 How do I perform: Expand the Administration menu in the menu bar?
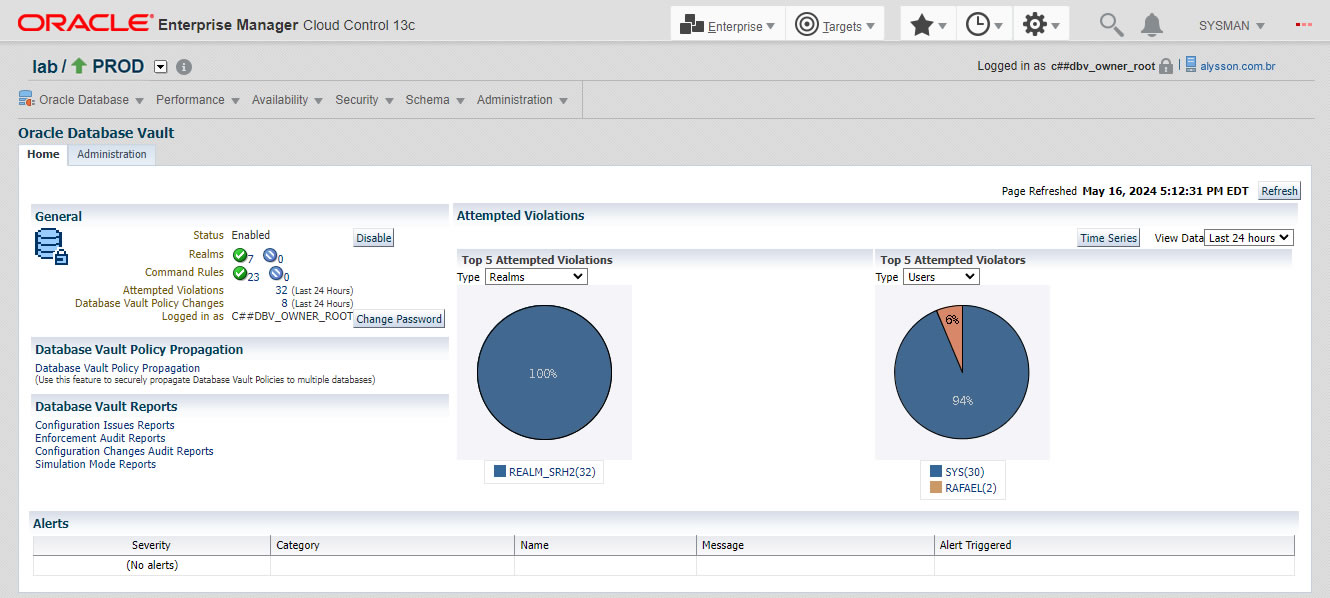(x=522, y=100)
